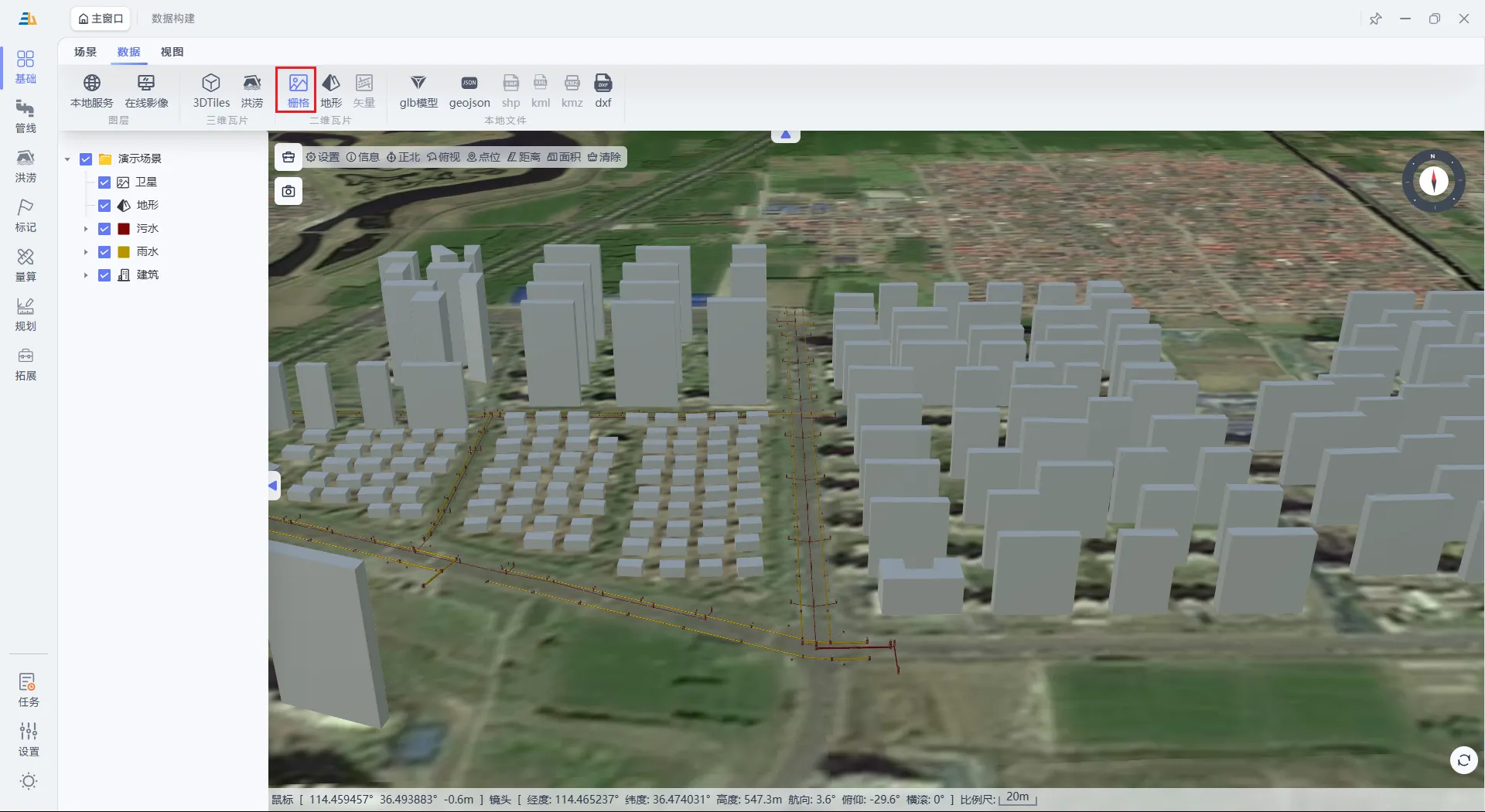Load a 3DTiles dataset
This screenshot has width=1485, height=812.
click(211, 90)
